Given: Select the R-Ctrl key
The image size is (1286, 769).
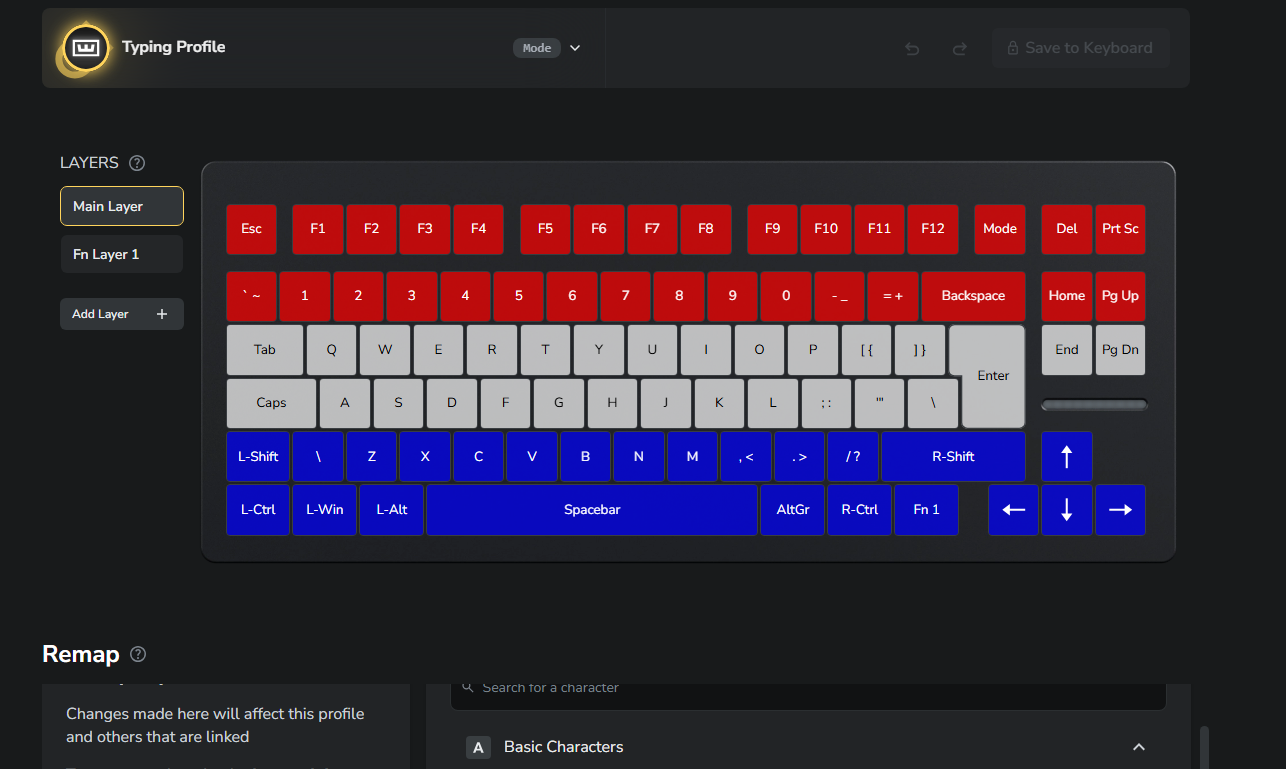Looking at the screenshot, I should click(860, 510).
